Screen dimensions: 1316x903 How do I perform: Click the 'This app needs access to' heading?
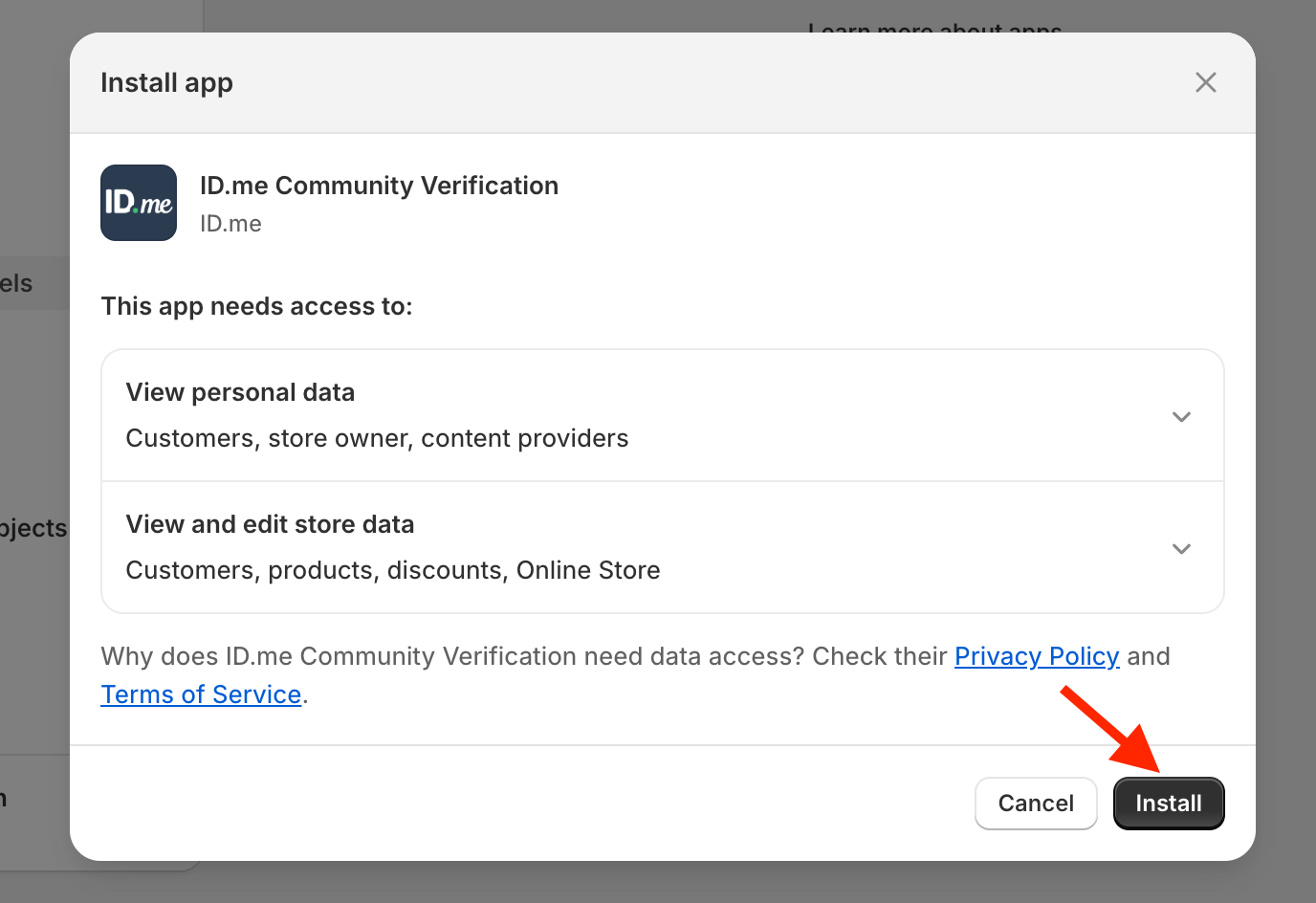coord(256,305)
